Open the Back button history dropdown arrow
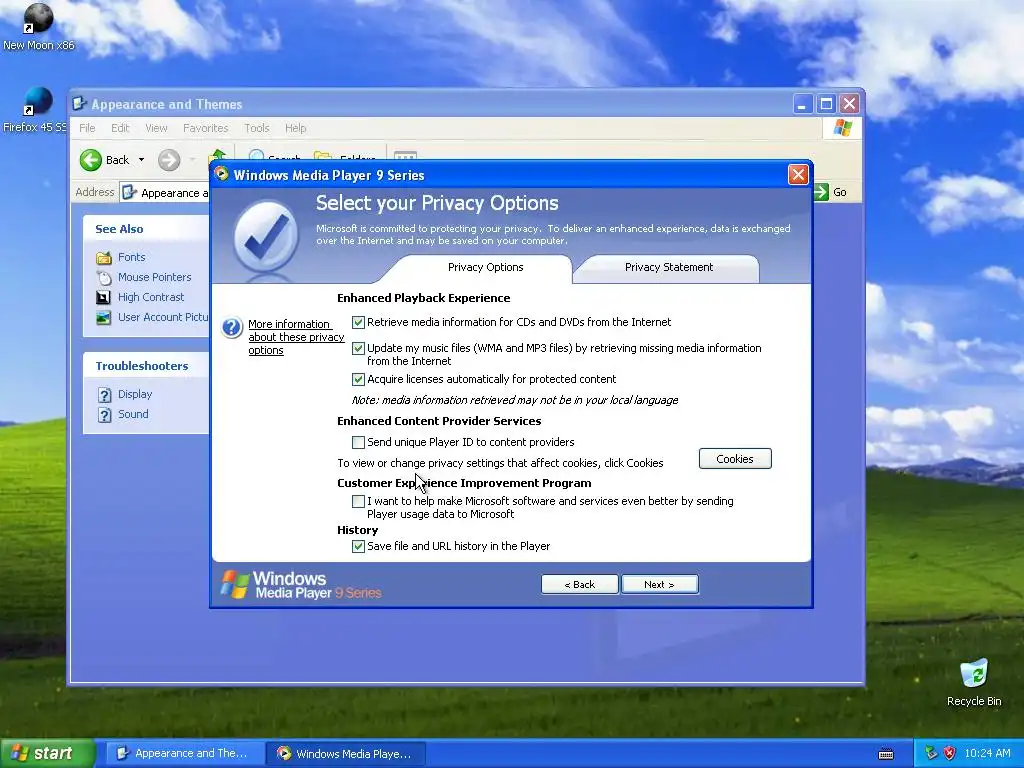This screenshot has width=1024, height=768. 141,160
